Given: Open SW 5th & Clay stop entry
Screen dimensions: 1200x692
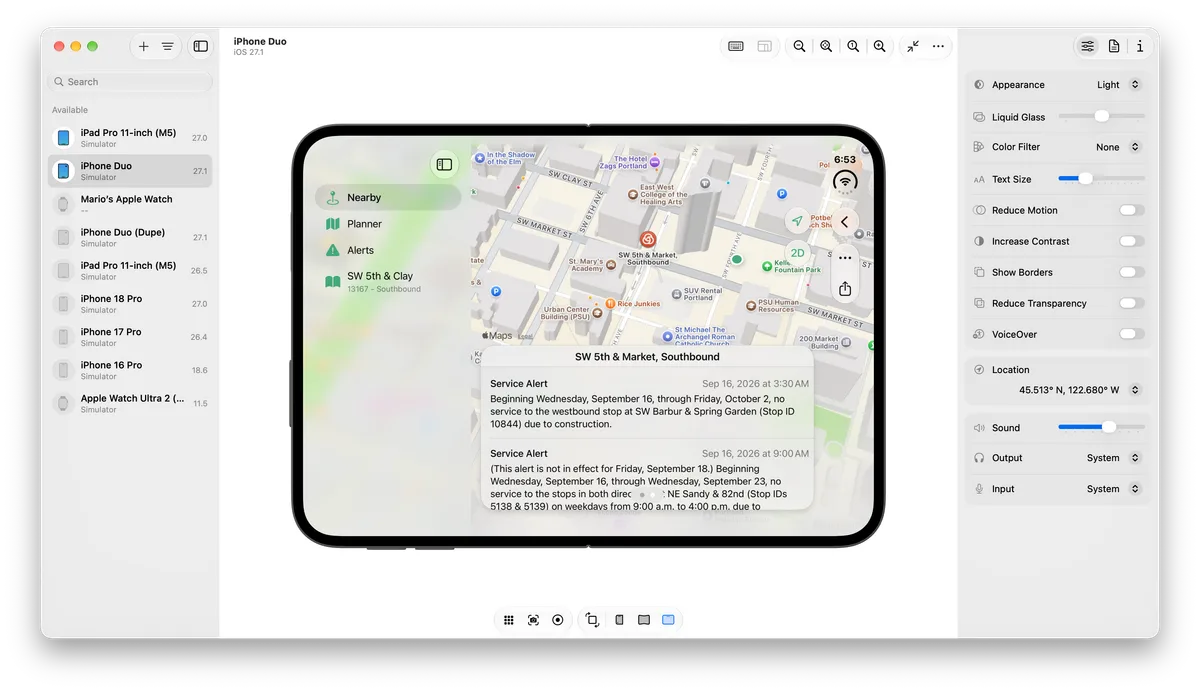Looking at the screenshot, I should click(388, 282).
